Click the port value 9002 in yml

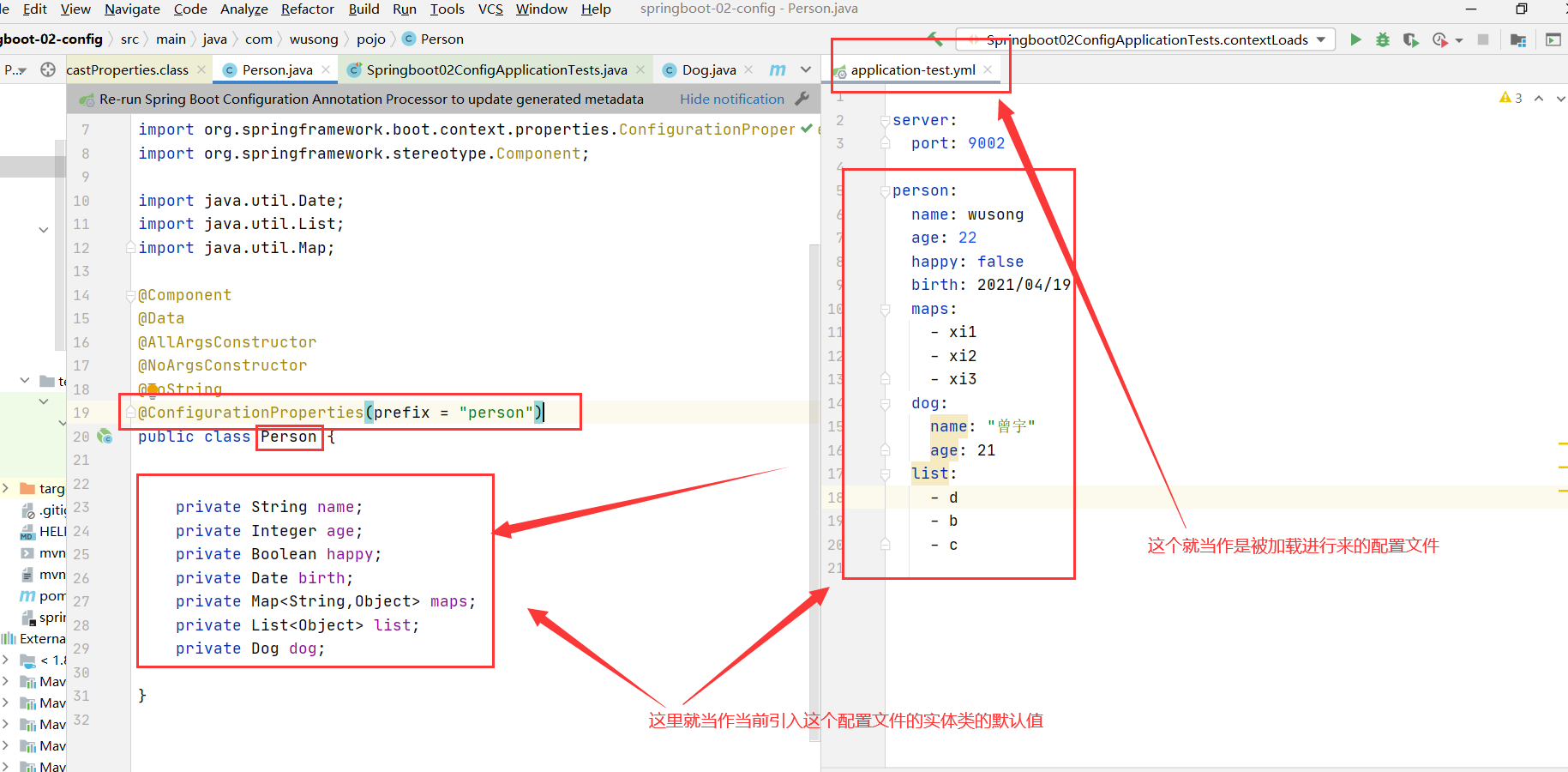pos(986,143)
